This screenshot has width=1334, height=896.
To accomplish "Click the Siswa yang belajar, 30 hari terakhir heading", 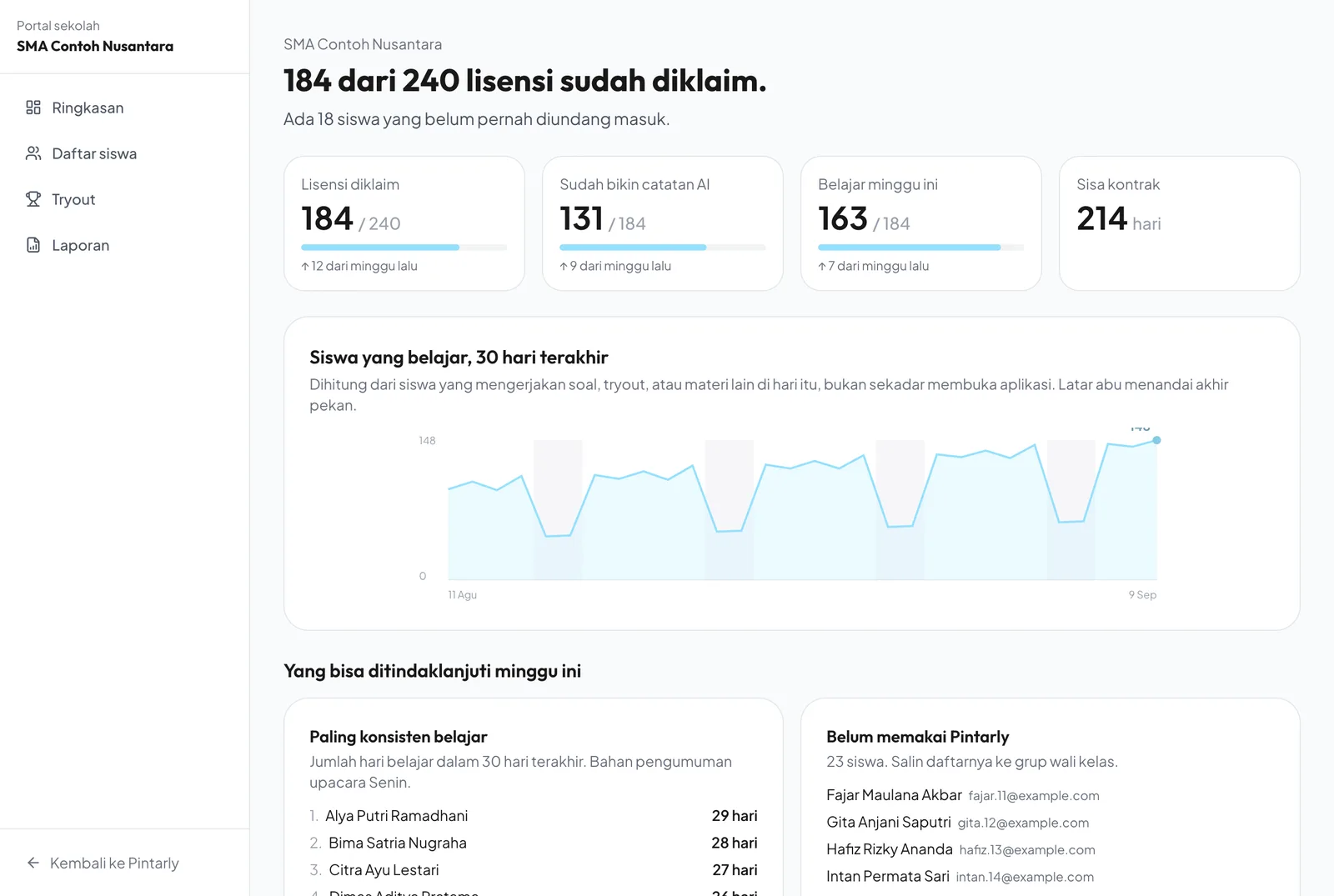I will pyautogui.click(x=459, y=358).
